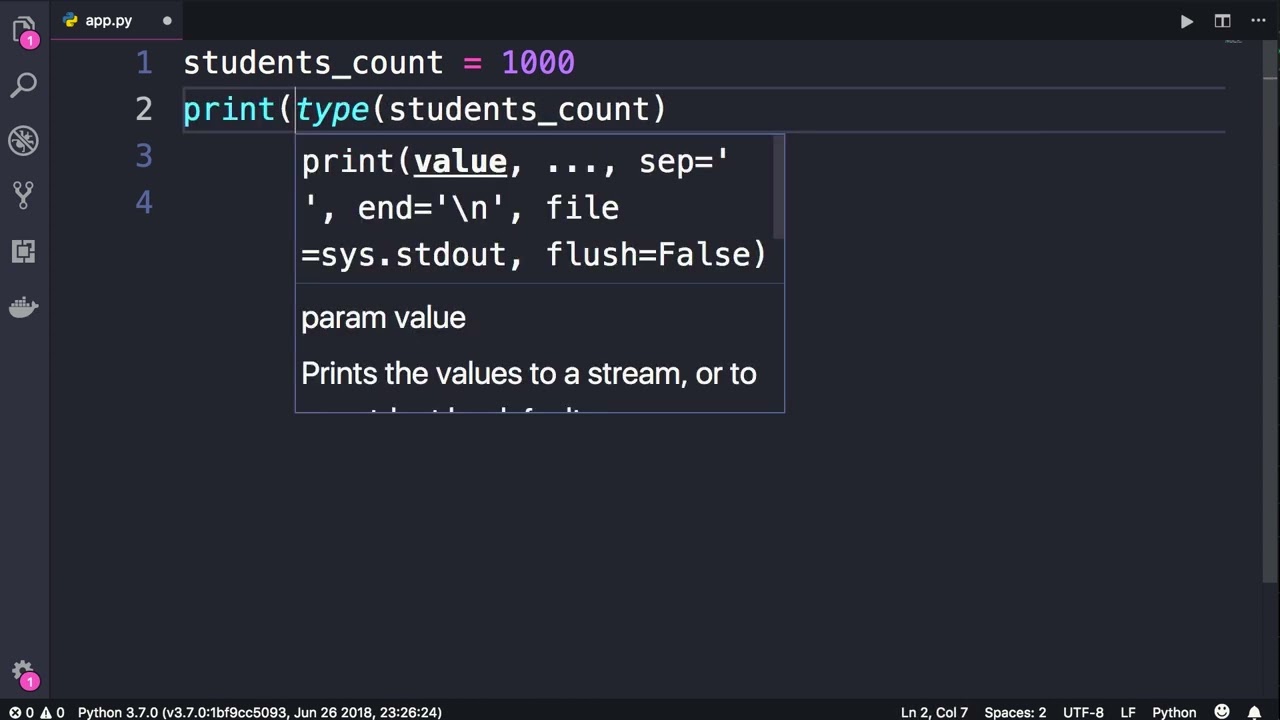
Task: Open the Source Control view icon
Action: (x=24, y=195)
